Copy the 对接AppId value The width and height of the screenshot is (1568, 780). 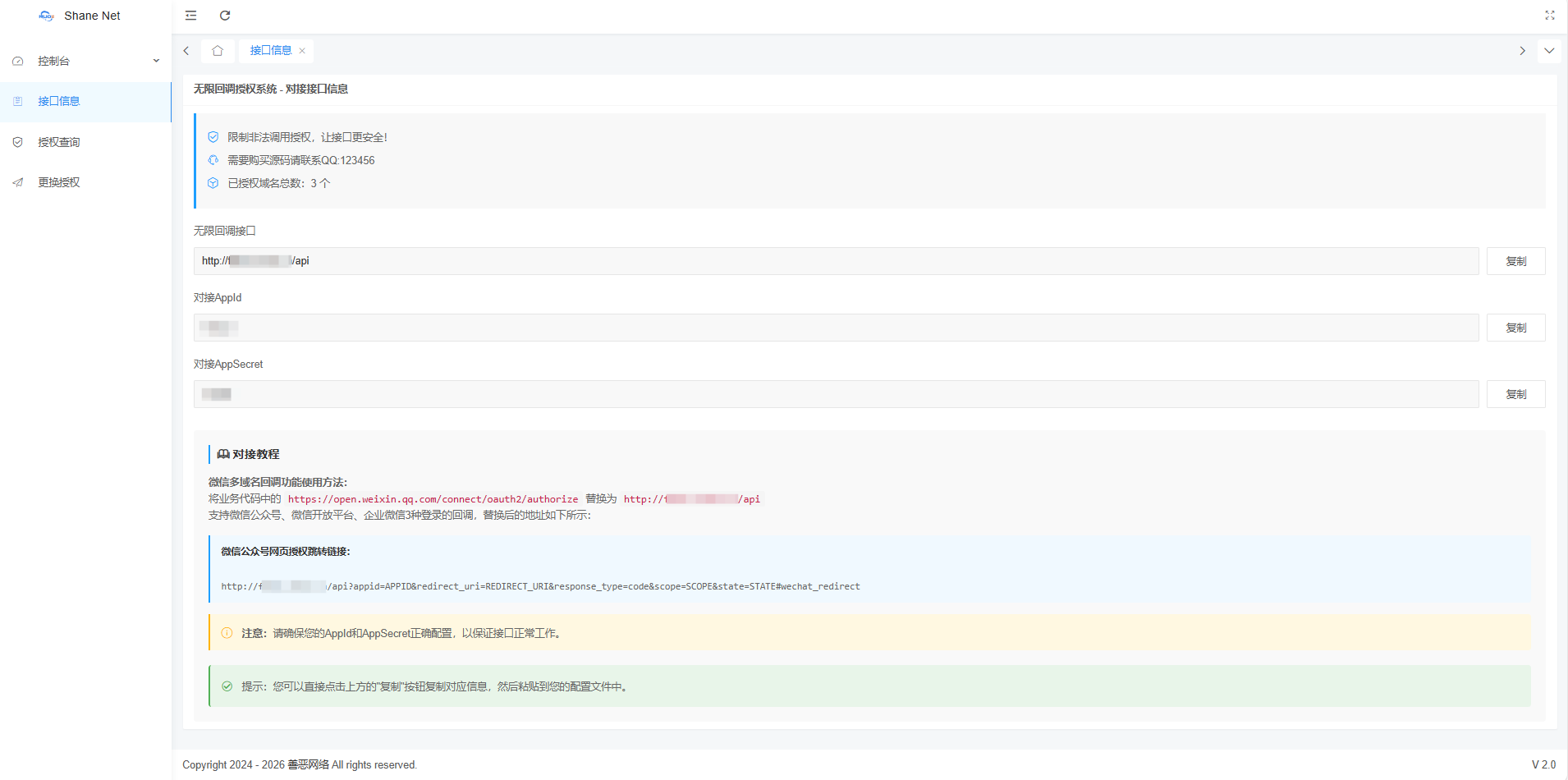point(1515,328)
